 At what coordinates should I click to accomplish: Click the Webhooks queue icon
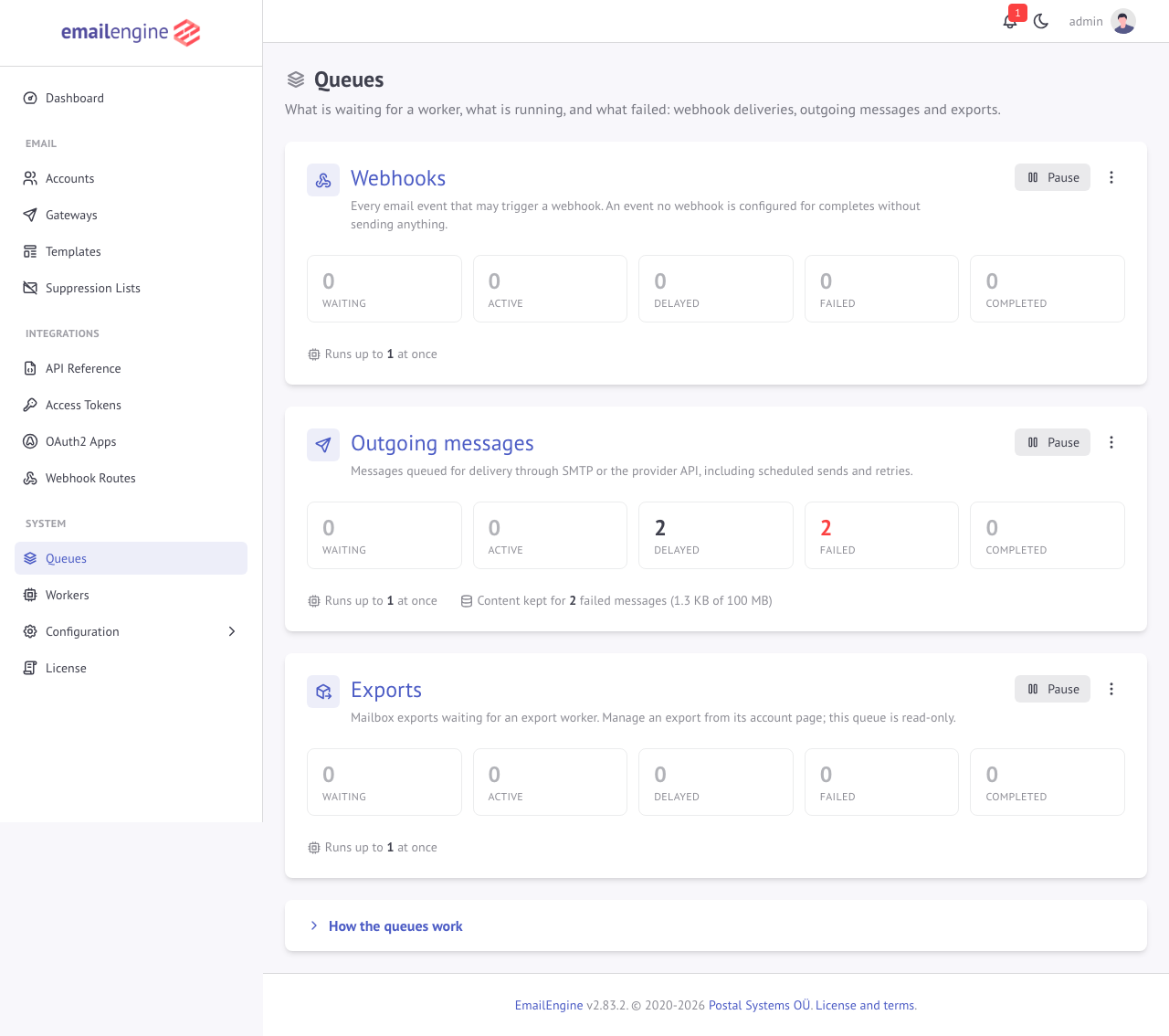pos(323,180)
